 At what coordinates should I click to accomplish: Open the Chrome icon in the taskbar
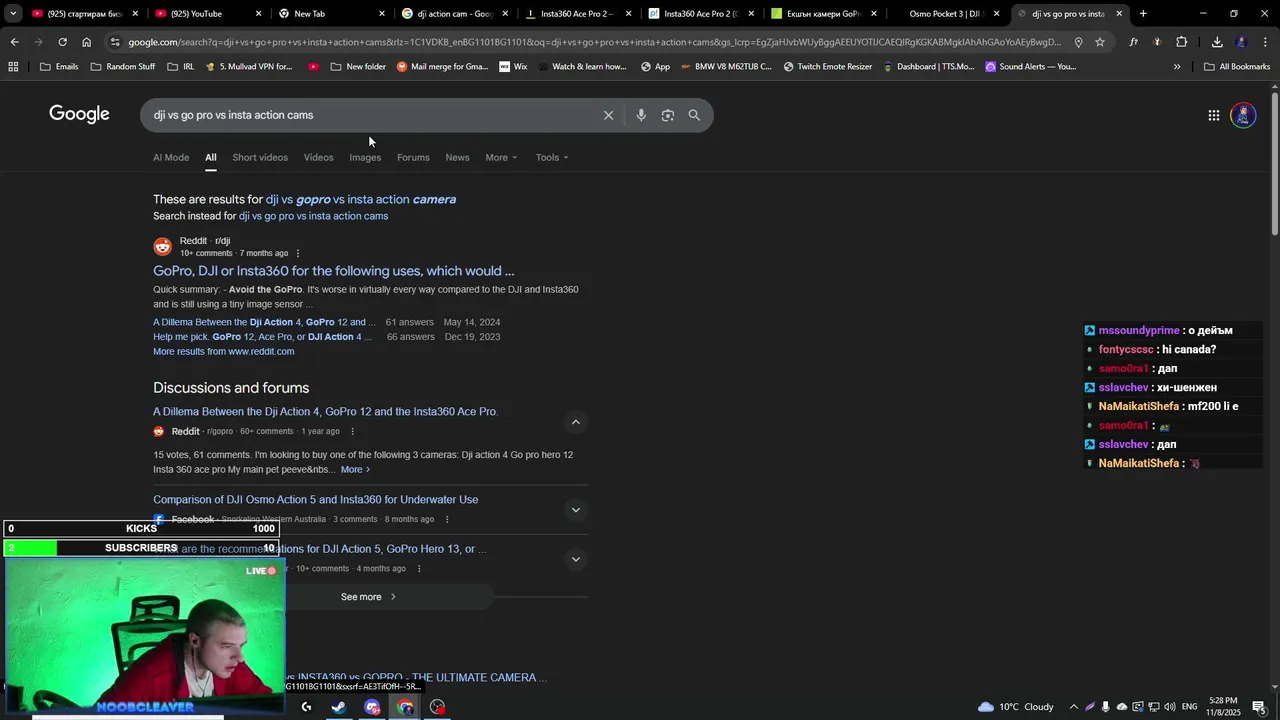click(405, 707)
